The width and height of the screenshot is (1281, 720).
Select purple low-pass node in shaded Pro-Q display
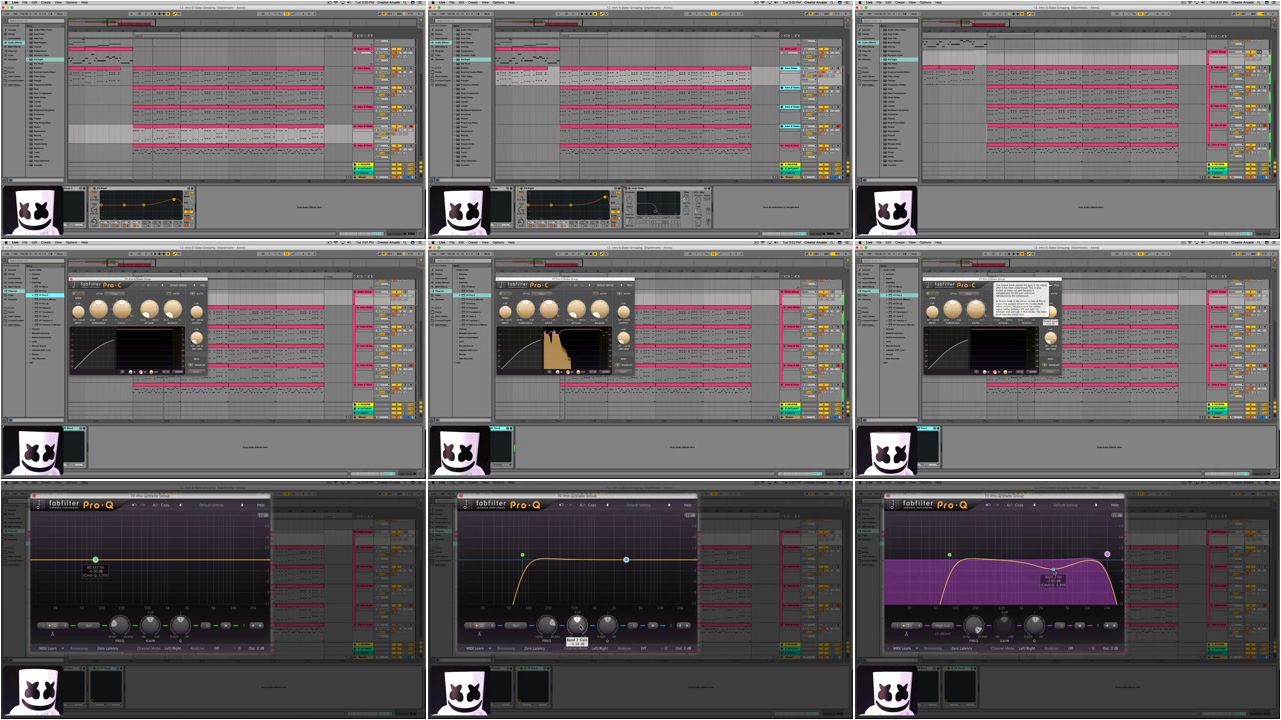(1107, 553)
